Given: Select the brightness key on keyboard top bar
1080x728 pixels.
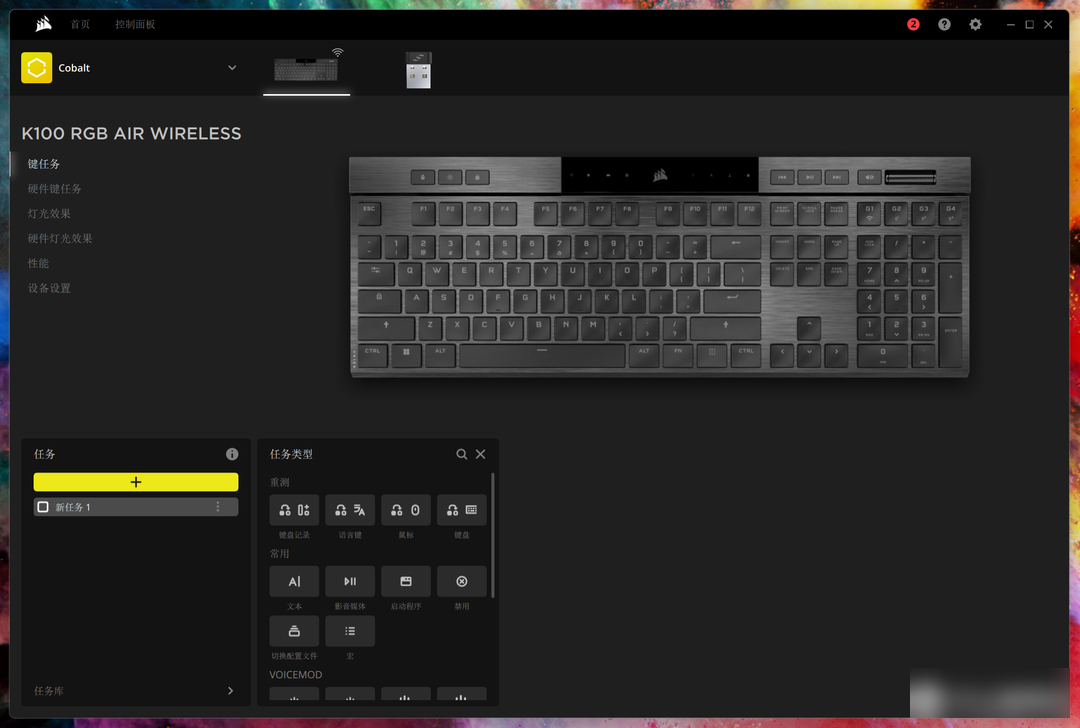Looking at the screenshot, I should pyautogui.click(x=450, y=178).
